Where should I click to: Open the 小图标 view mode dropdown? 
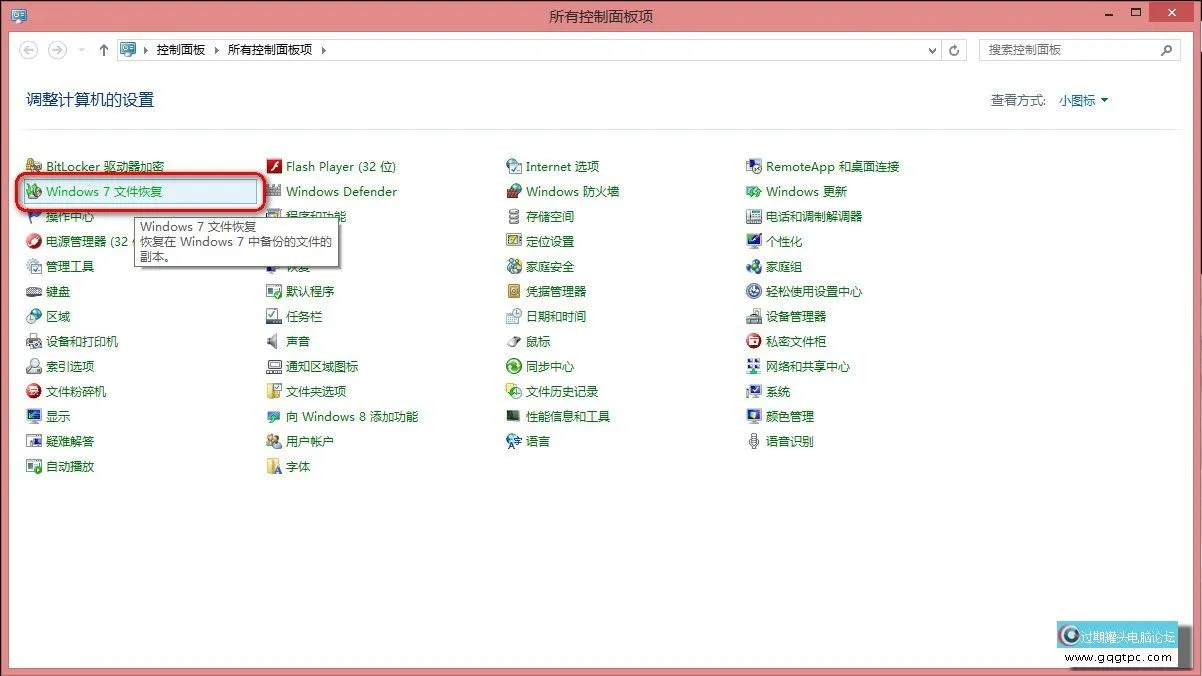1082,100
